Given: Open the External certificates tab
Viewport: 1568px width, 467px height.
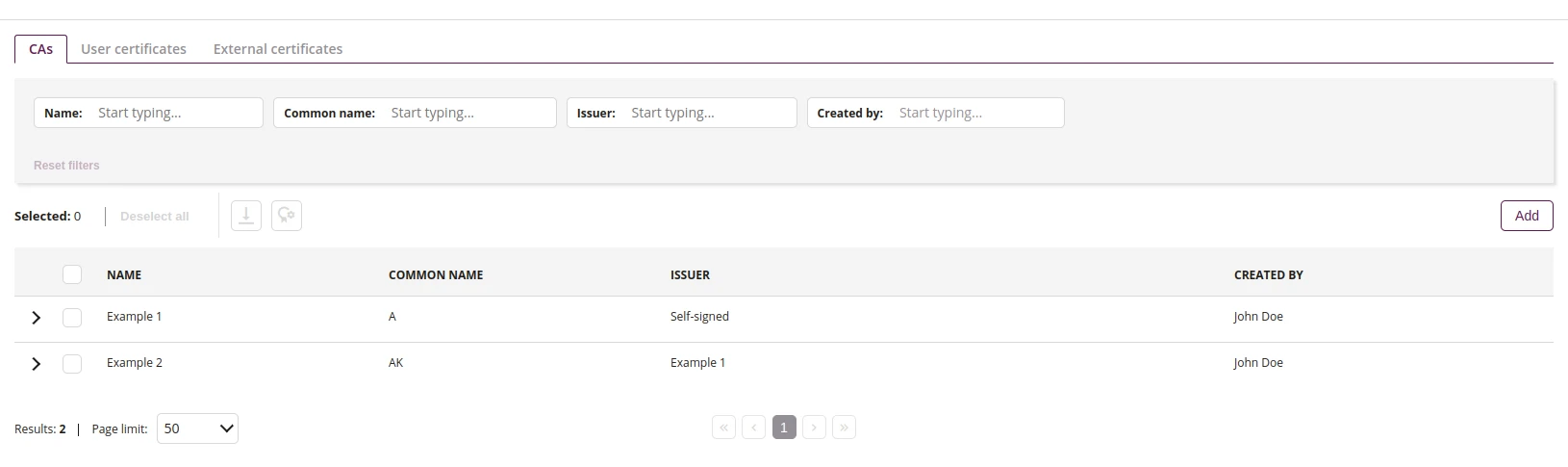Looking at the screenshot, I should pyautogui.click(x=278, y=49).
